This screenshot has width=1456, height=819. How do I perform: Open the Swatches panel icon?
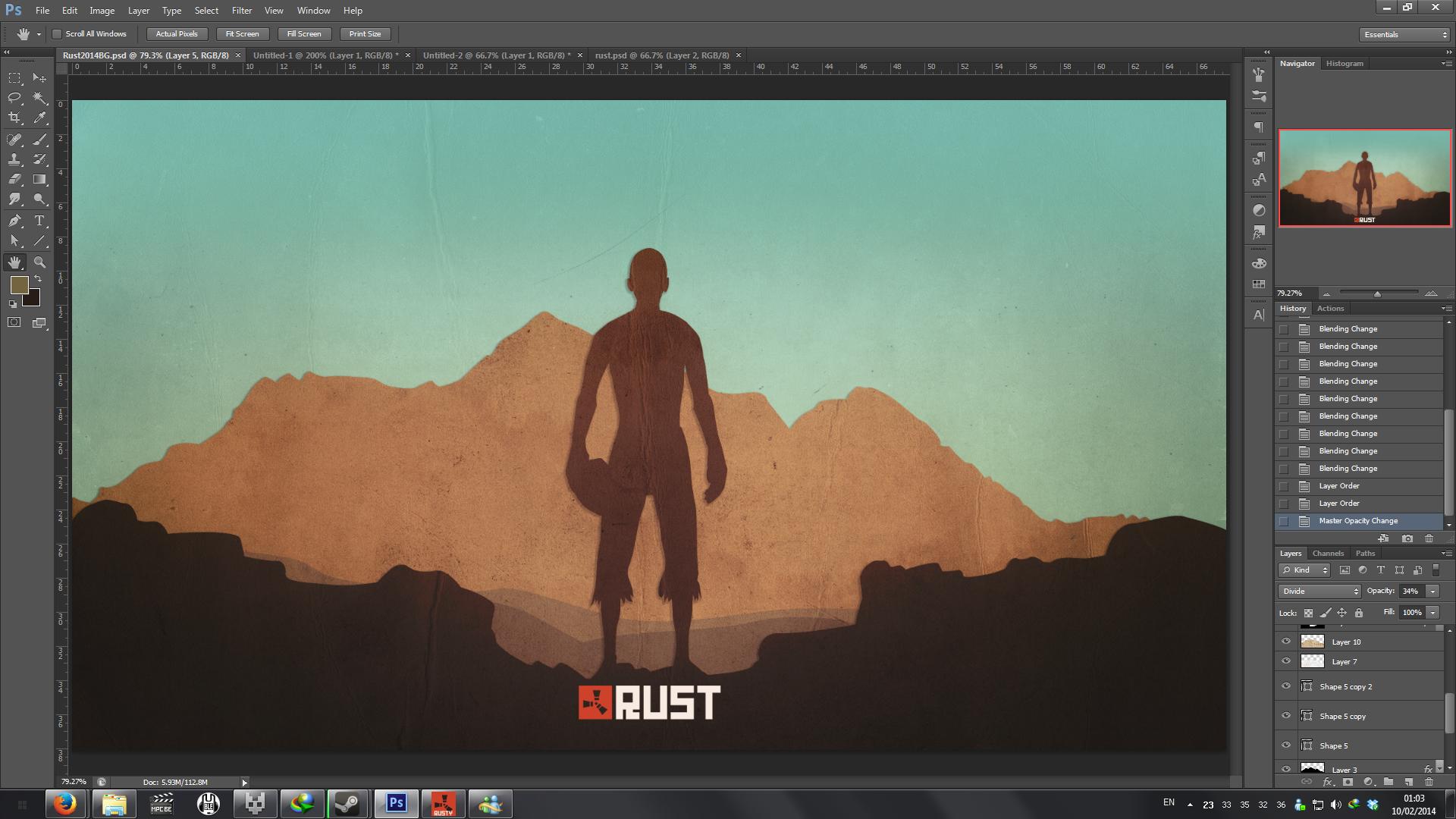click(1259, 284)
